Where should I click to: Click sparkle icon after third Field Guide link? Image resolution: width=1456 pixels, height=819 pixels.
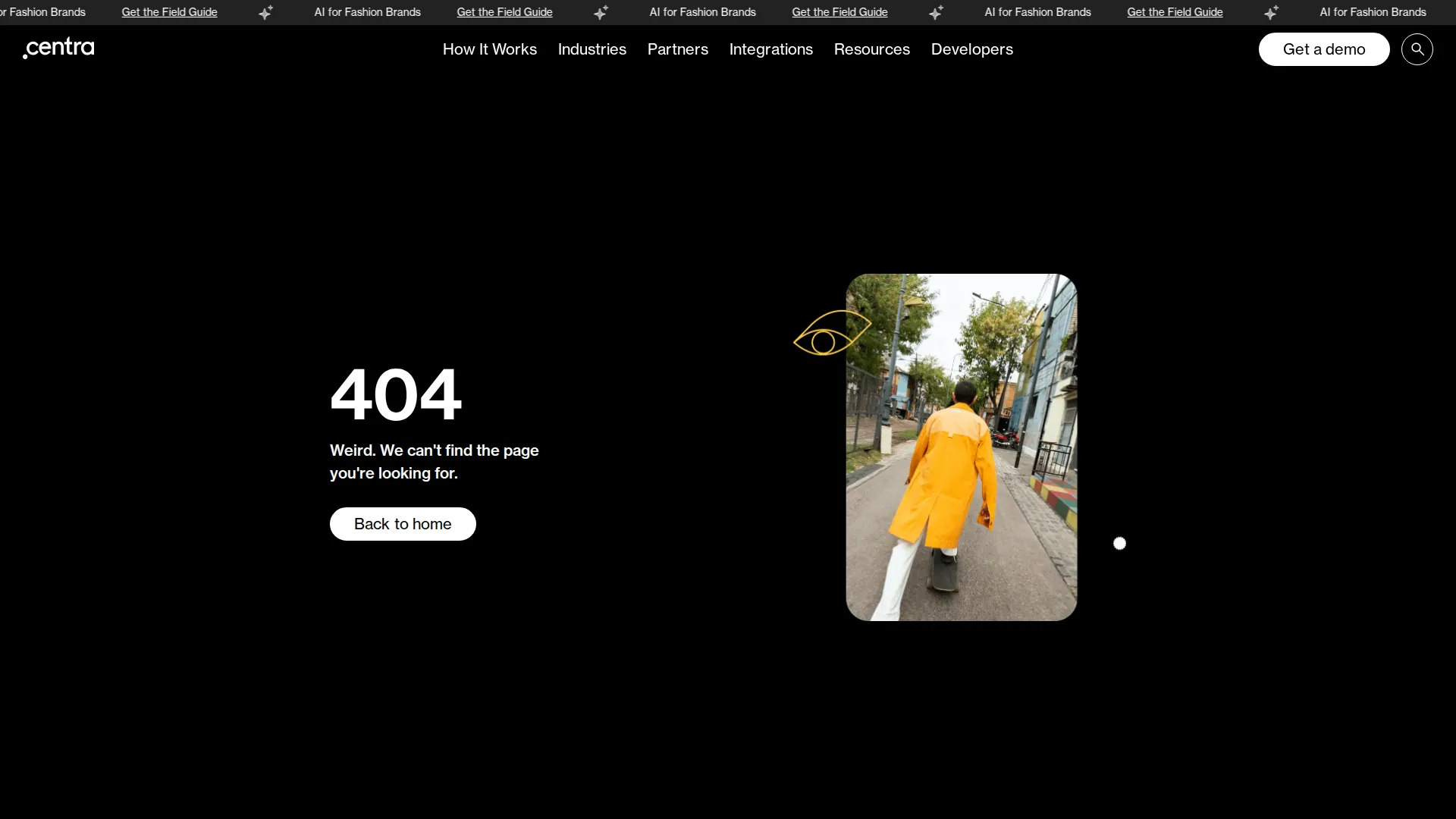[937, 12]
